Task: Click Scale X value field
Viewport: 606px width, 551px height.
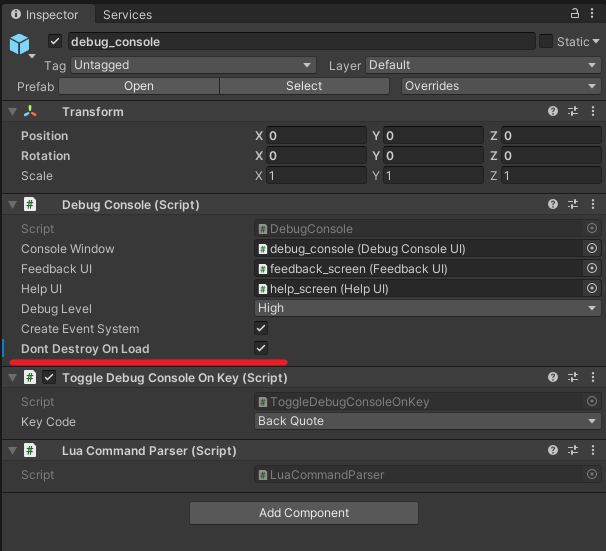Action: click(x=316, y=176)
